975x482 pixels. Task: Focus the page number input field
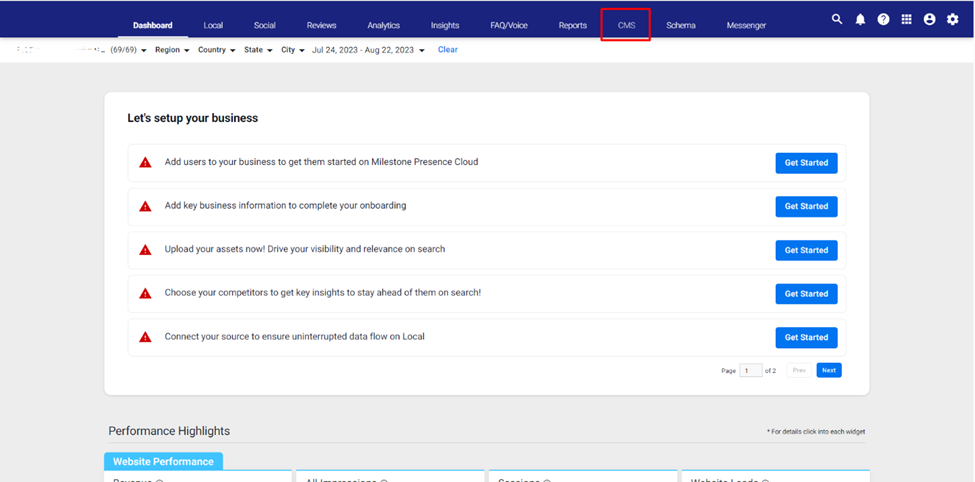tap(751, 371)
